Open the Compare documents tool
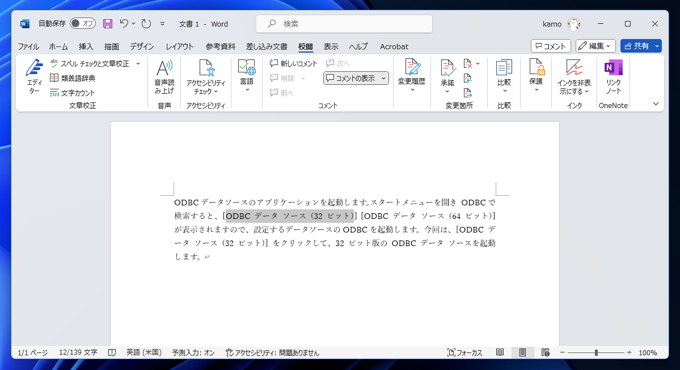Image resolution: width=680 pixels, height=370 pixels. point(504,76)
